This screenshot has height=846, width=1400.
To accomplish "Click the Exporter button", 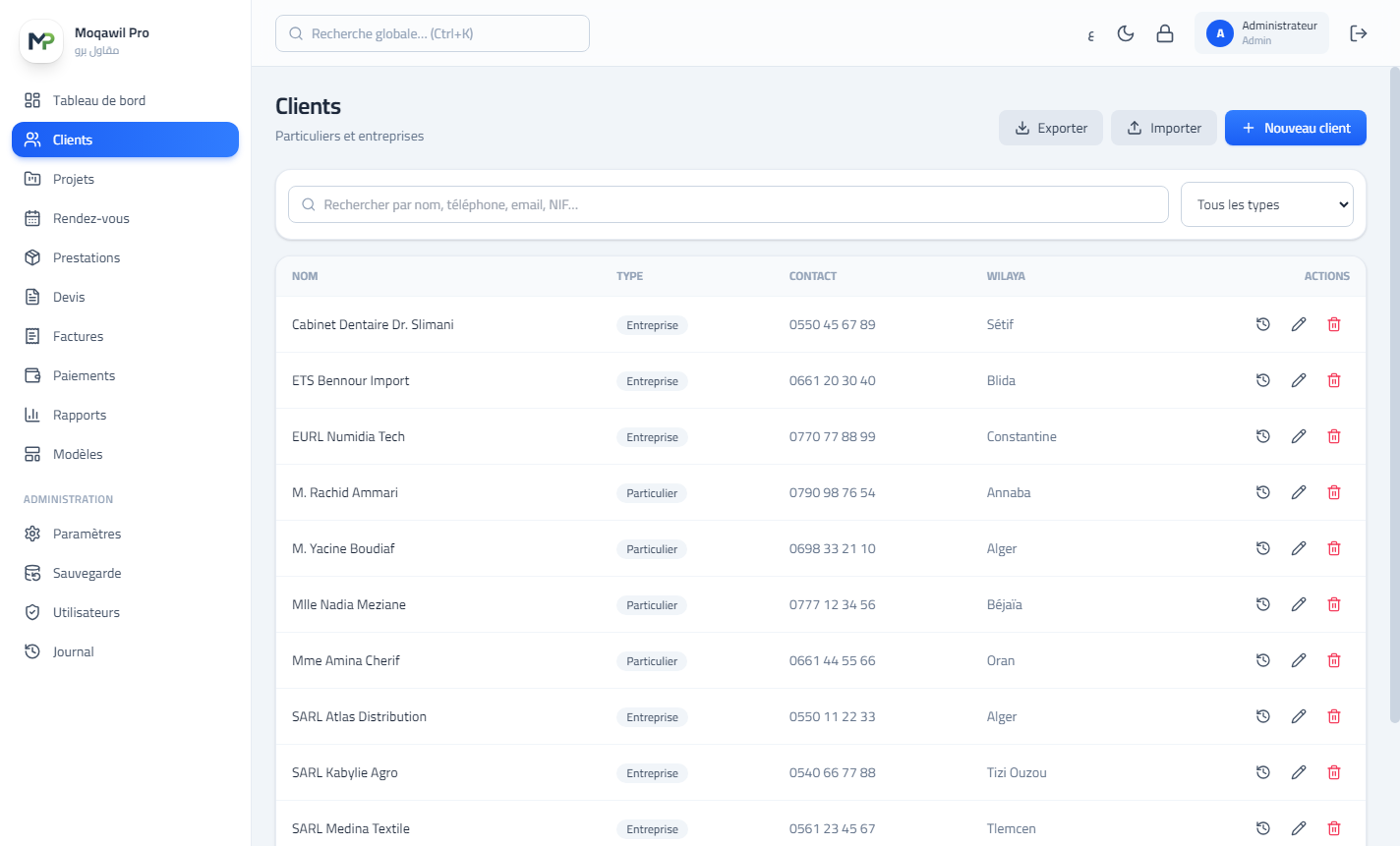I will [x=1051, y=128].
